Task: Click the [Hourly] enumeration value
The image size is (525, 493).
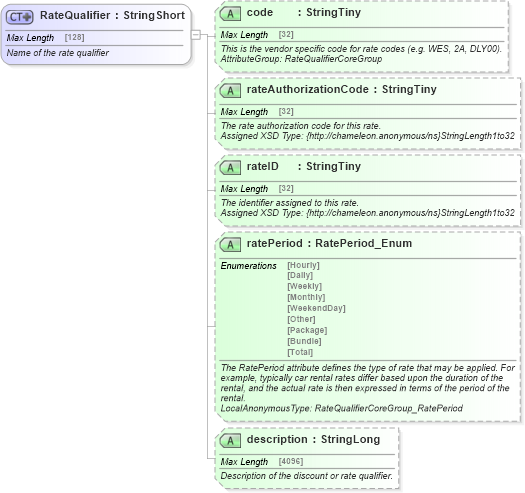Action: [x=304, y=265]
